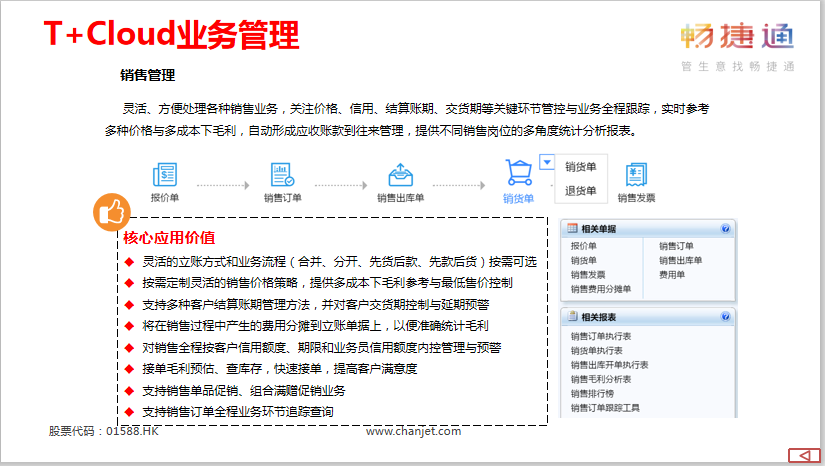Open 销售排行榜 report
This screenshot has height=466, width=825.
point(592,393)
